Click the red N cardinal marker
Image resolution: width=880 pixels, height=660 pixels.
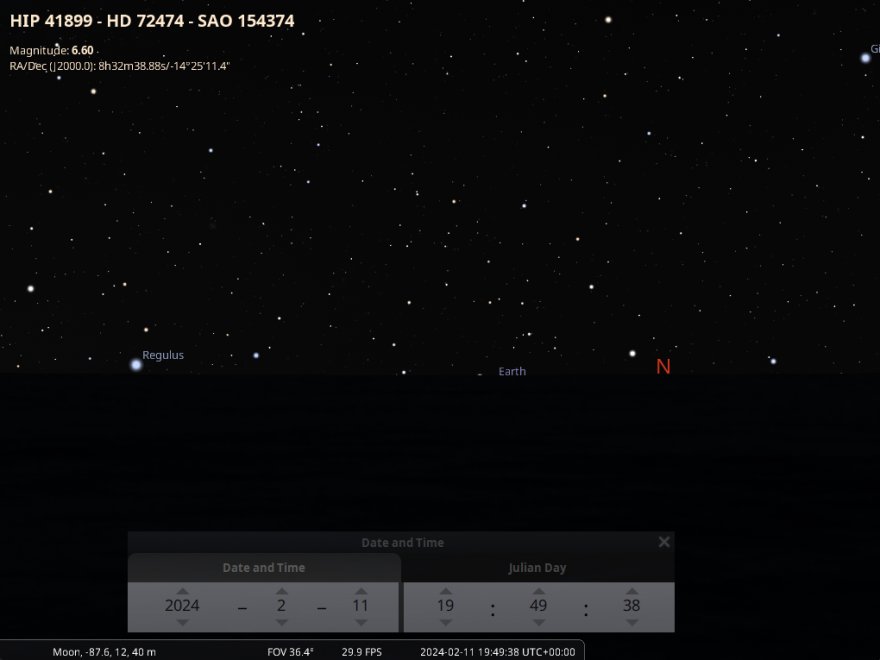(x=663, y=367)
